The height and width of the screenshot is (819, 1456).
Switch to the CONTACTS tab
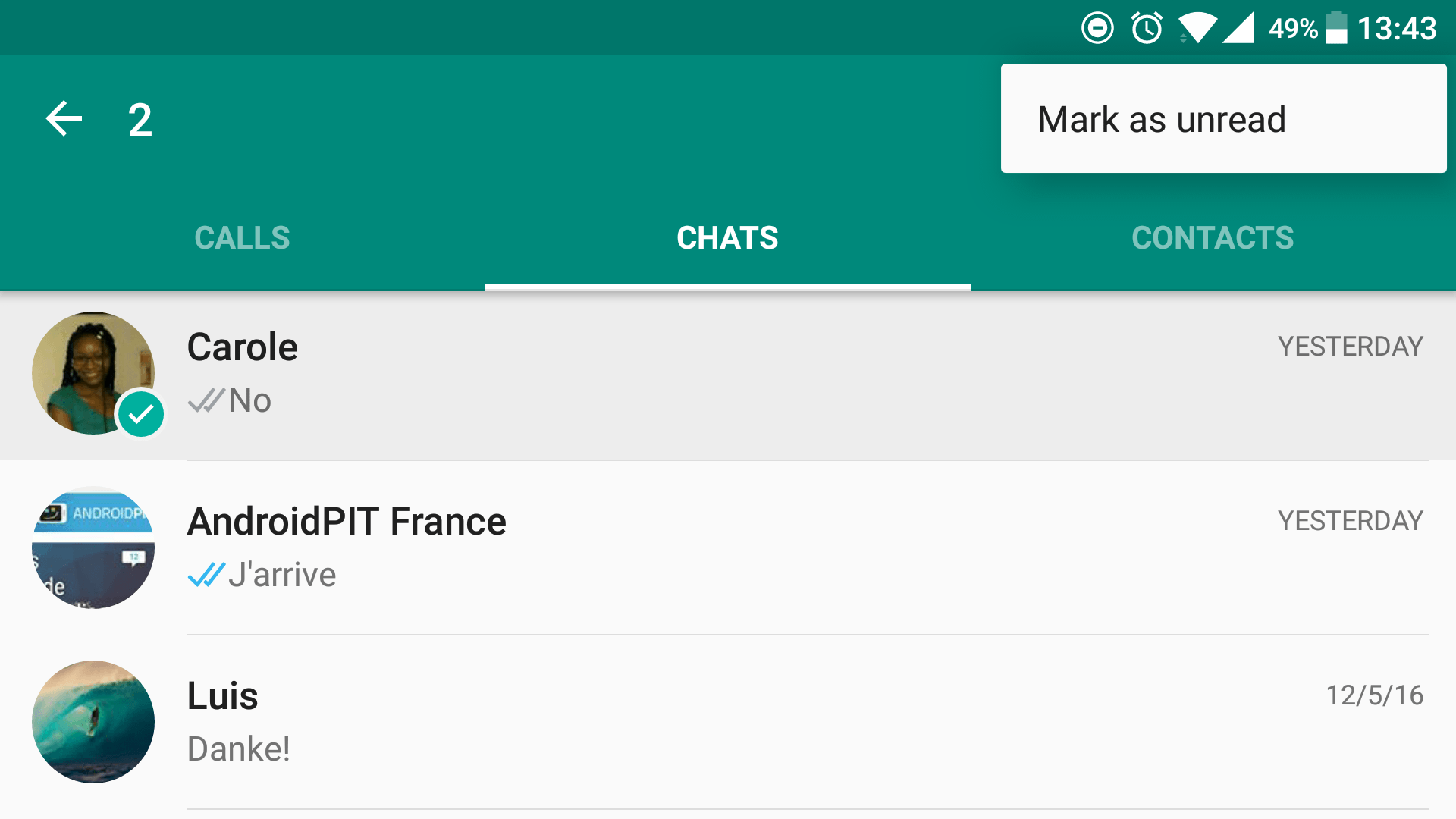pos(1212,237)
